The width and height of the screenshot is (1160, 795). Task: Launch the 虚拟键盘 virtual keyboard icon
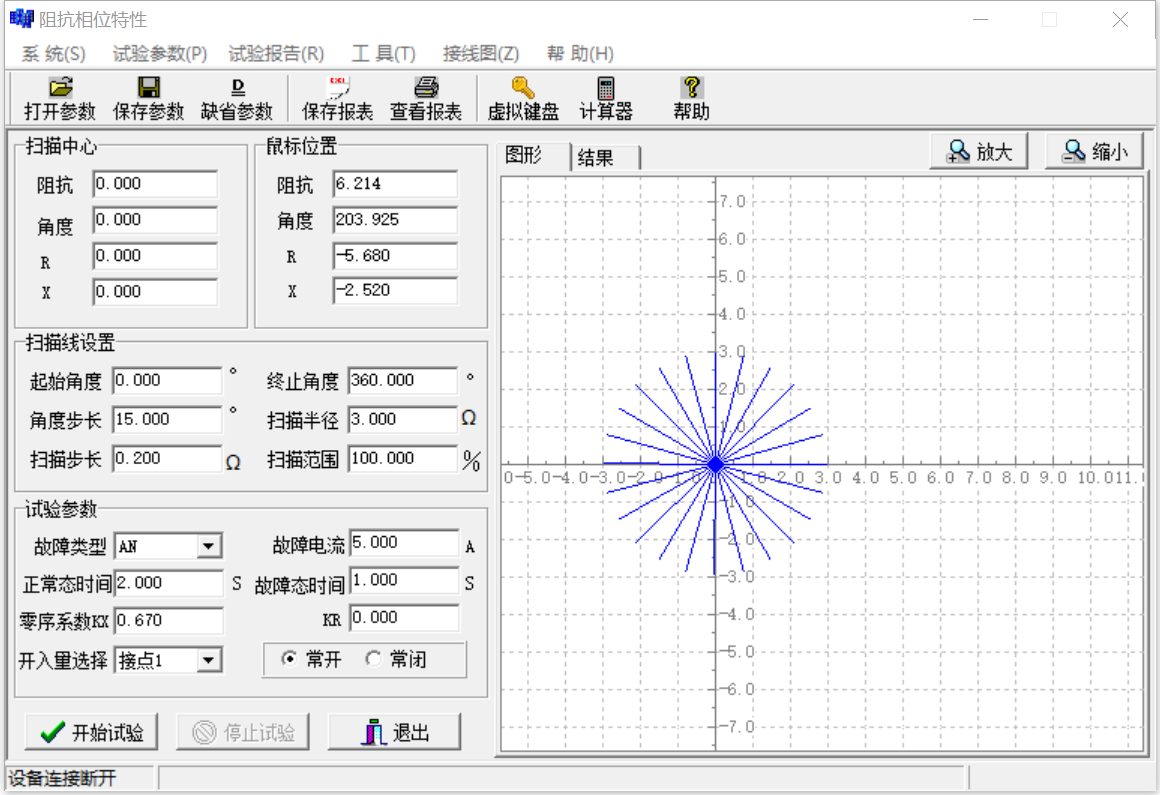[x=522, y=89]
